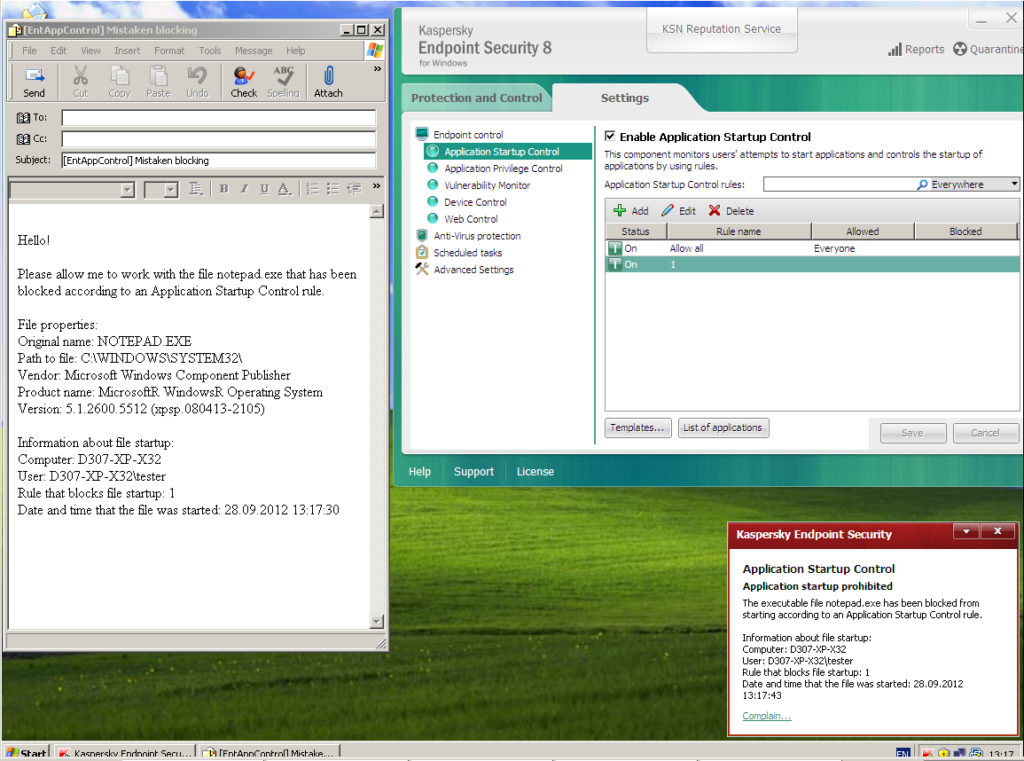Open License link in Kaspersky footer
This screenshot has height=761, width=1024.
pos(535,472)
